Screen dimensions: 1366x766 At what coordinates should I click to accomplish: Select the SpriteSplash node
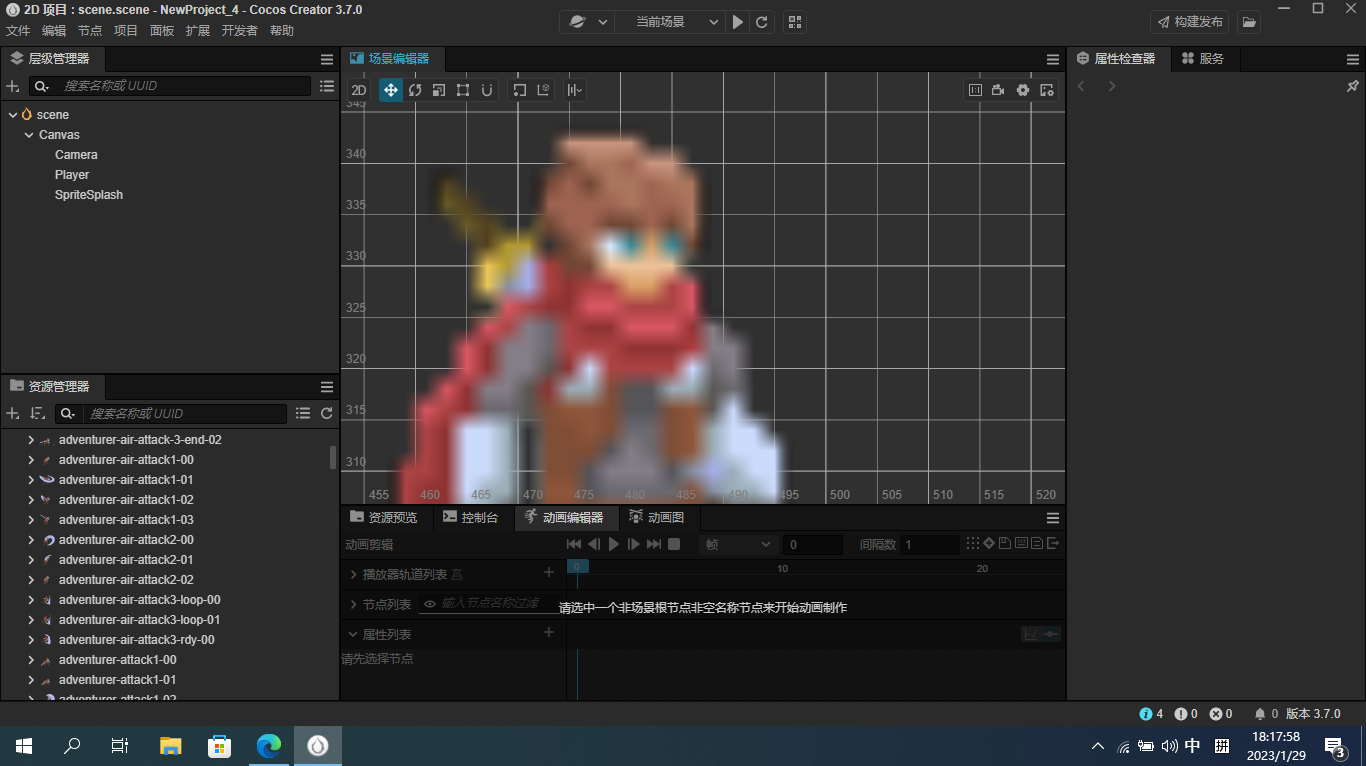[89, 195]
